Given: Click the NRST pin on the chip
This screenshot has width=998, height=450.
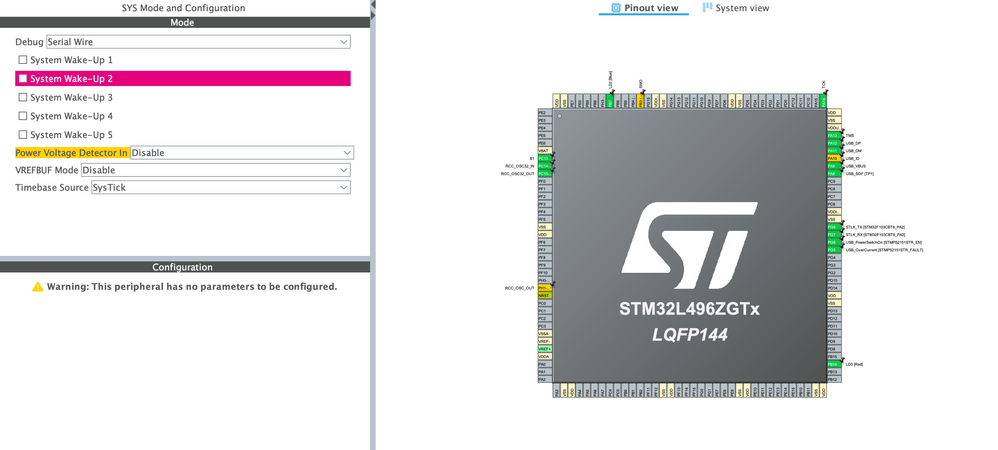Looking at the screenshot, I should [545, 295].
